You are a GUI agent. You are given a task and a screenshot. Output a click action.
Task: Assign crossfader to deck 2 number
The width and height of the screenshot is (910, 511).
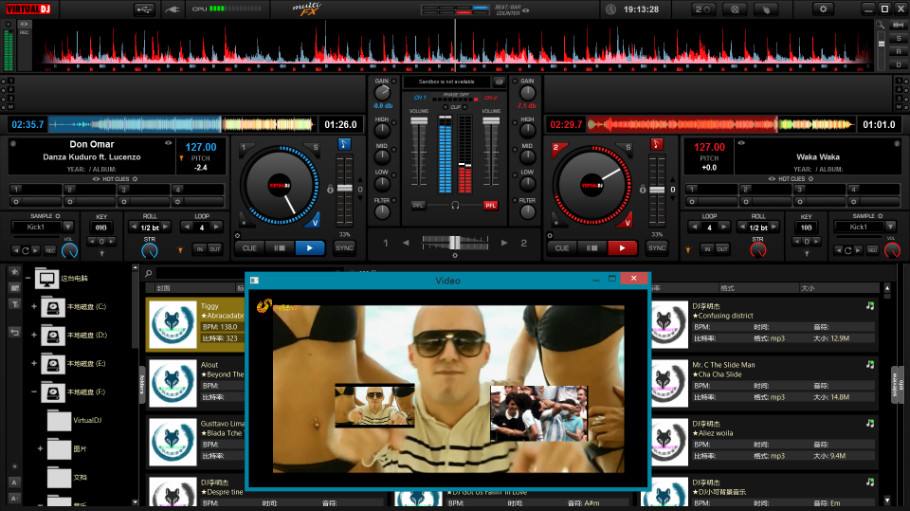click(523, 243)
